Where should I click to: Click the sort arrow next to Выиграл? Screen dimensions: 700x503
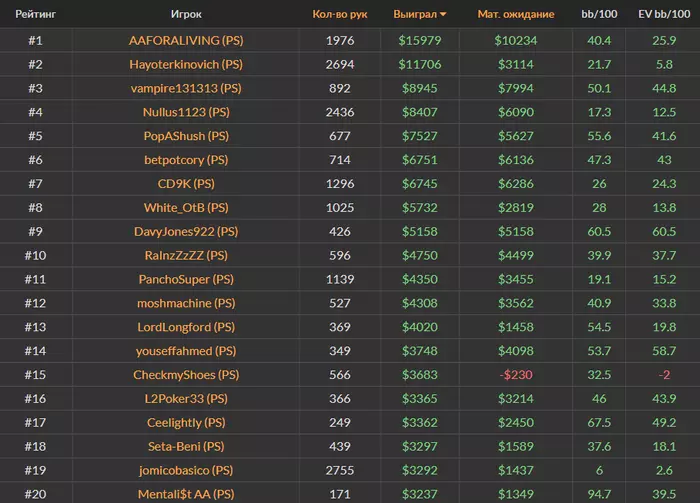(x=443, y=15)
